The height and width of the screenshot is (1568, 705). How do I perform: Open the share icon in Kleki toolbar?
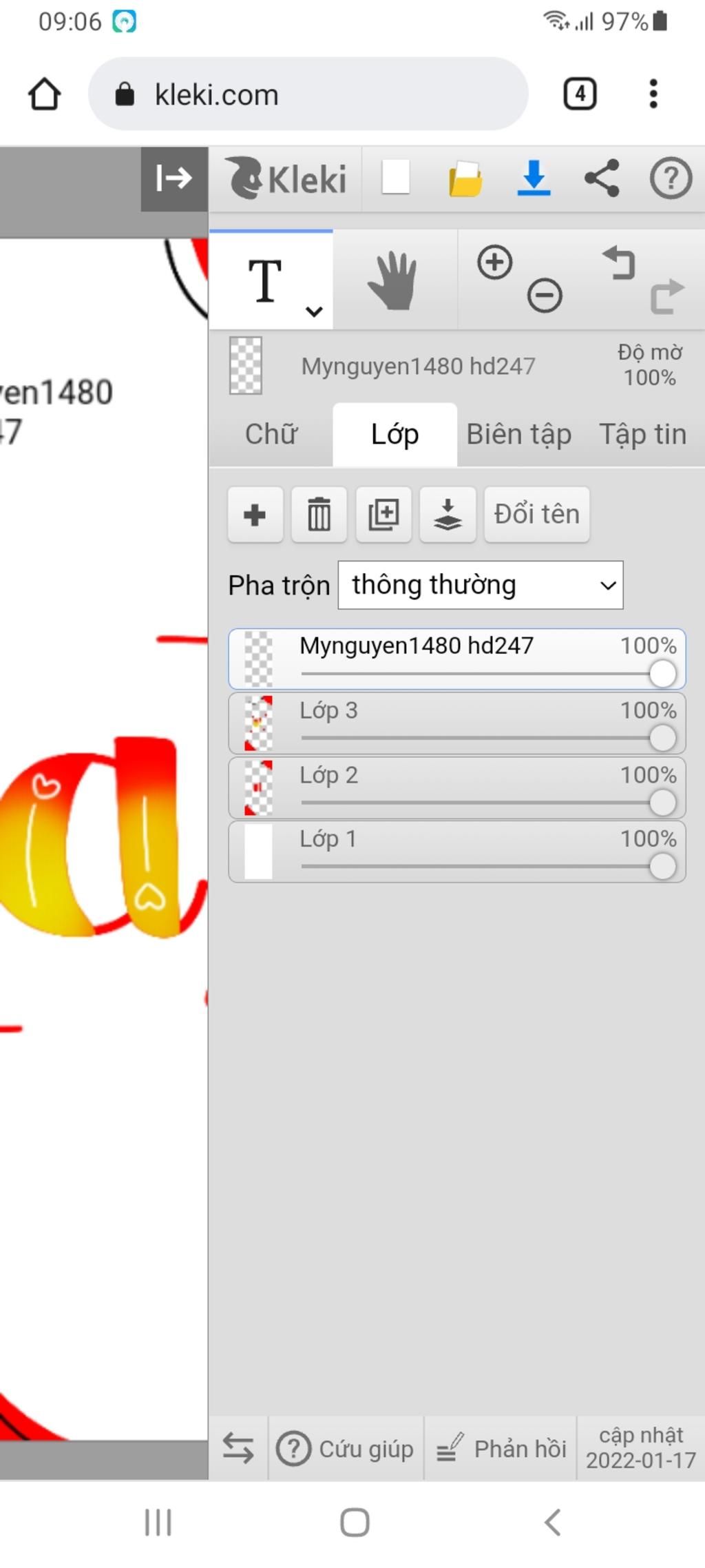[x=602, y=178]
